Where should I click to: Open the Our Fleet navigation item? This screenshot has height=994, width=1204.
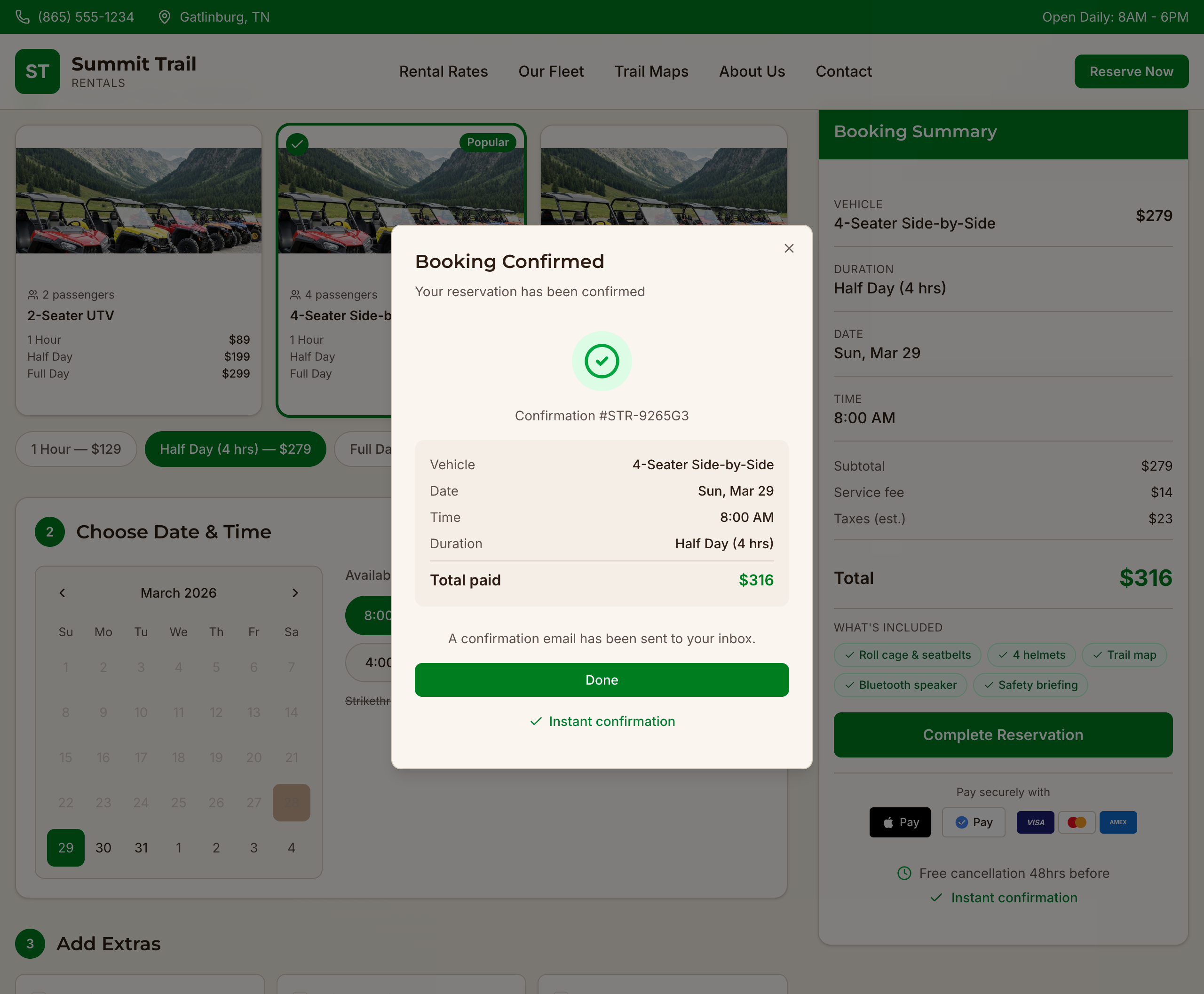[550, 71]
